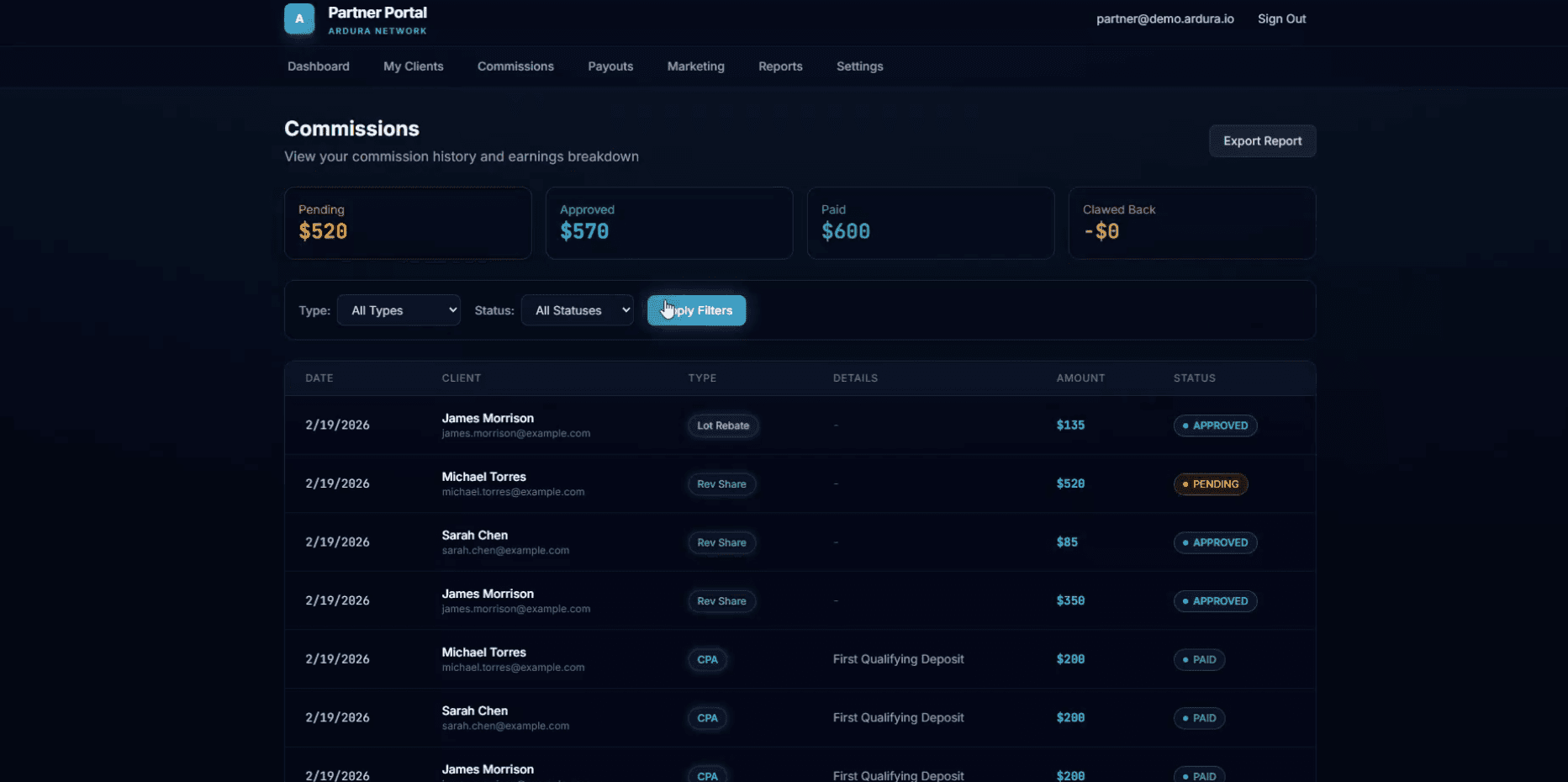
Task: Click the Paid $600 summary card
Action: pos(931,223)
